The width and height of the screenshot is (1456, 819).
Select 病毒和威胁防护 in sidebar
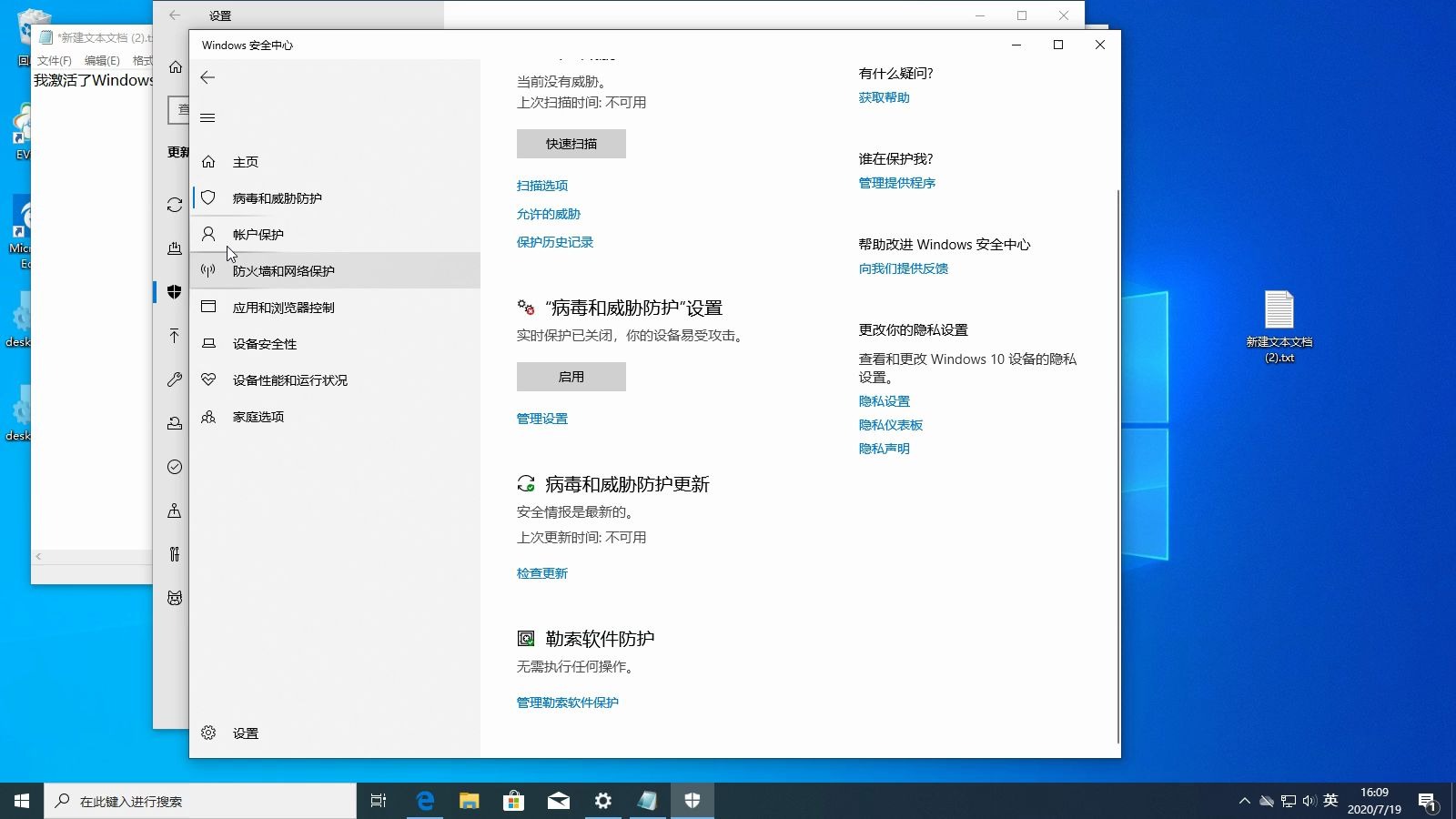tap(335, 197)
